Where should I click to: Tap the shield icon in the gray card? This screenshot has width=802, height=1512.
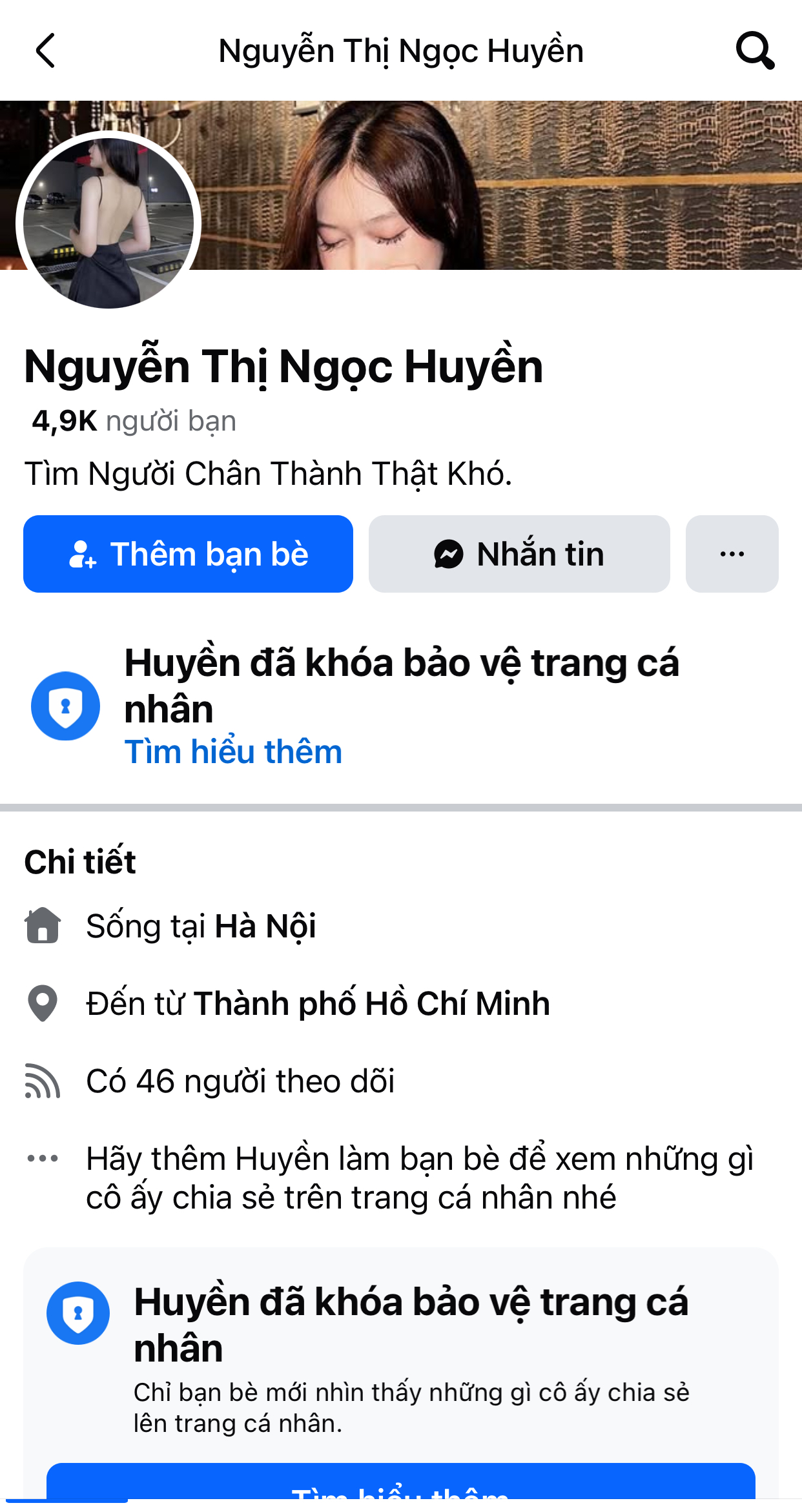[78, 1313]
